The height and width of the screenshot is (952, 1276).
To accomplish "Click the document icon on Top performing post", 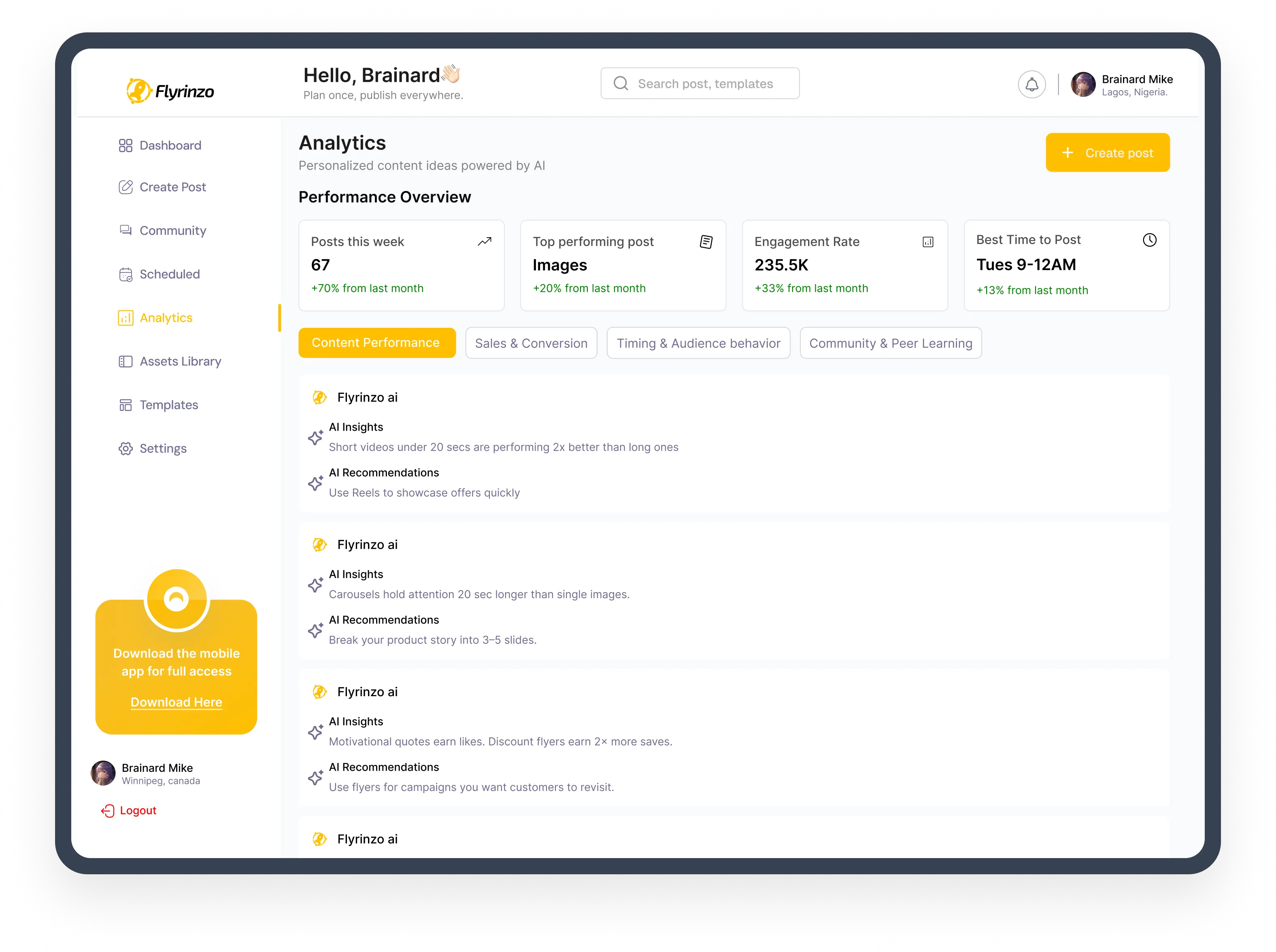I will [706, 242].
